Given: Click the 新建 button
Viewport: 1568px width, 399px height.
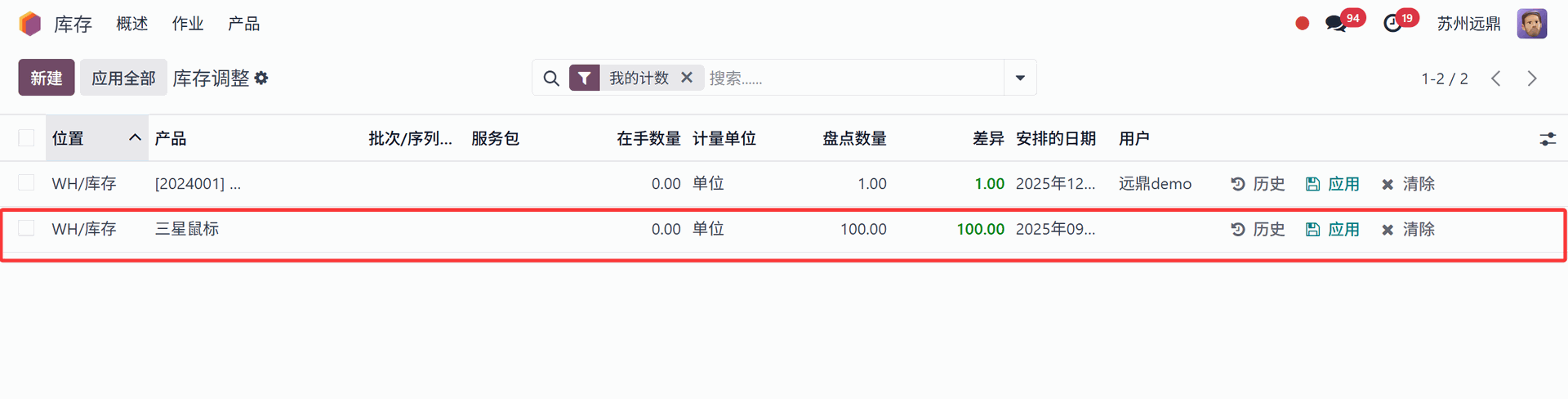Looking at the screenshot, I should 47,78.
